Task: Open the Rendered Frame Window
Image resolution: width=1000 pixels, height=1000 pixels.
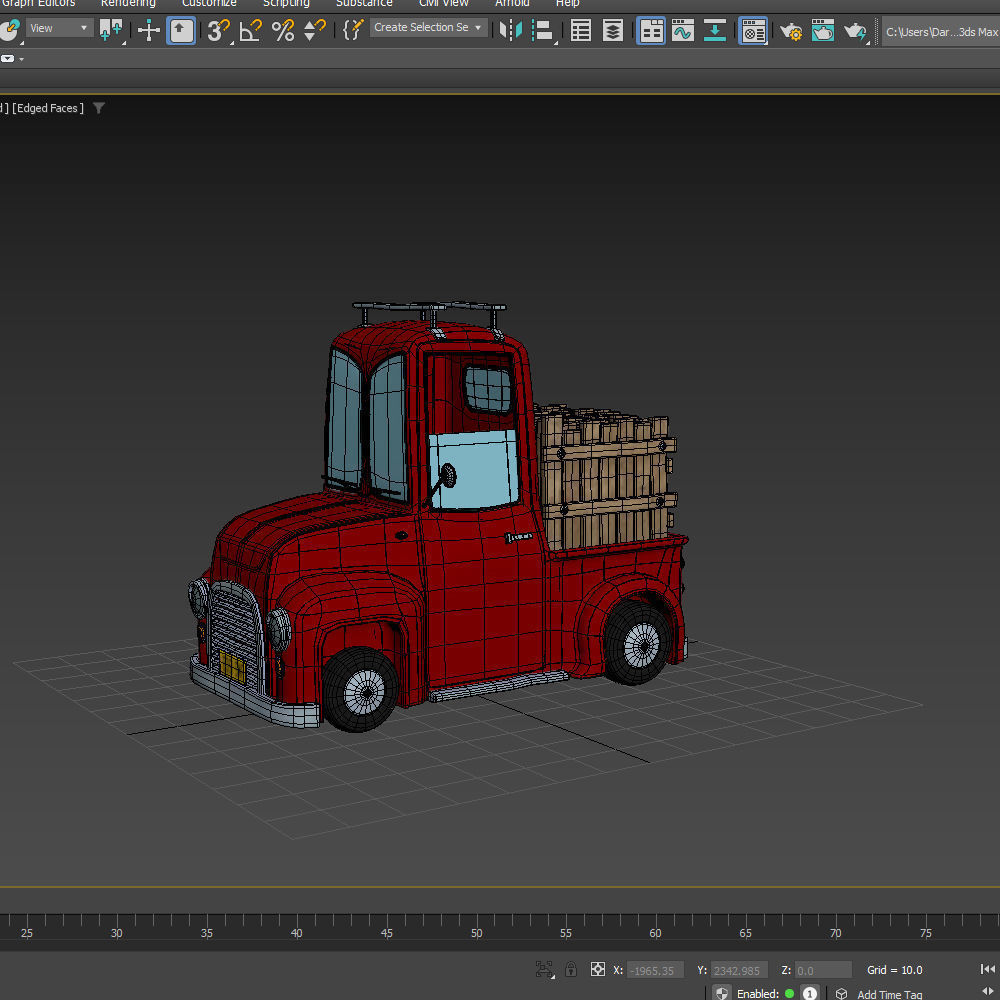Action: (823, 30)
